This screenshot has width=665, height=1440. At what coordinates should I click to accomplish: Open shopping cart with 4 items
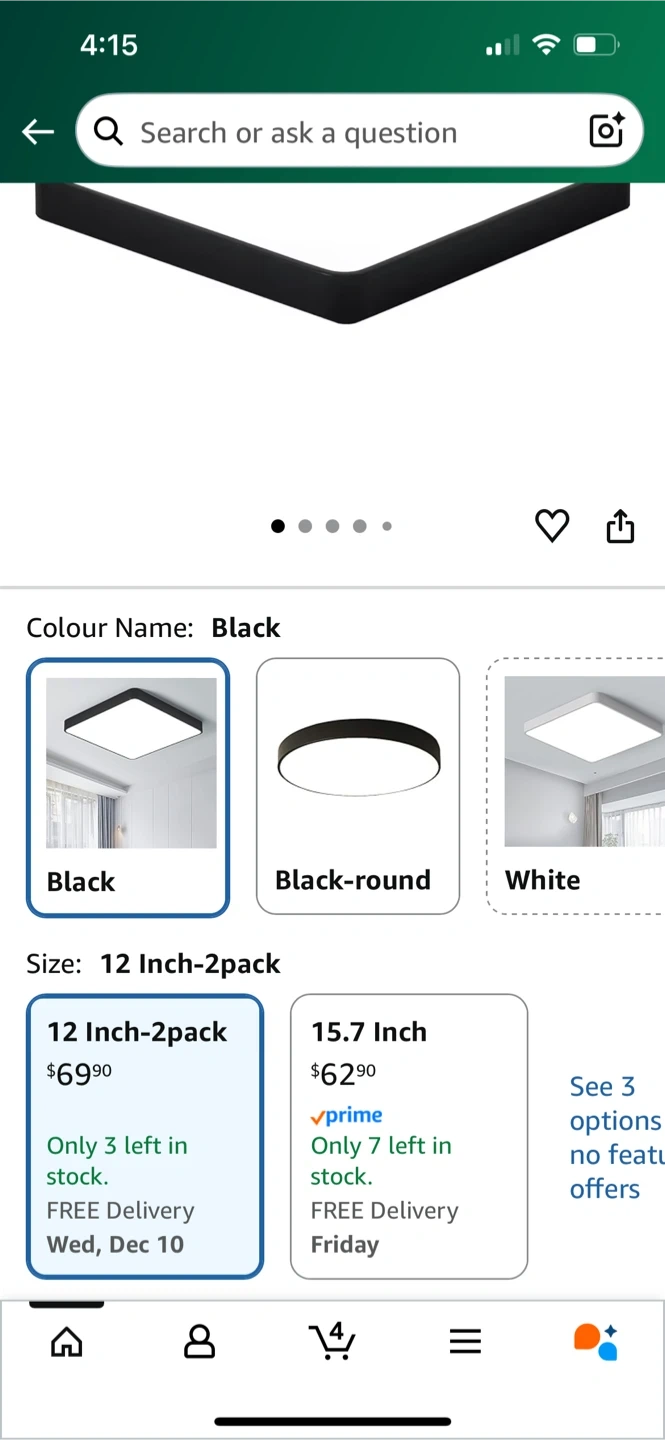tap(332, 1340)
